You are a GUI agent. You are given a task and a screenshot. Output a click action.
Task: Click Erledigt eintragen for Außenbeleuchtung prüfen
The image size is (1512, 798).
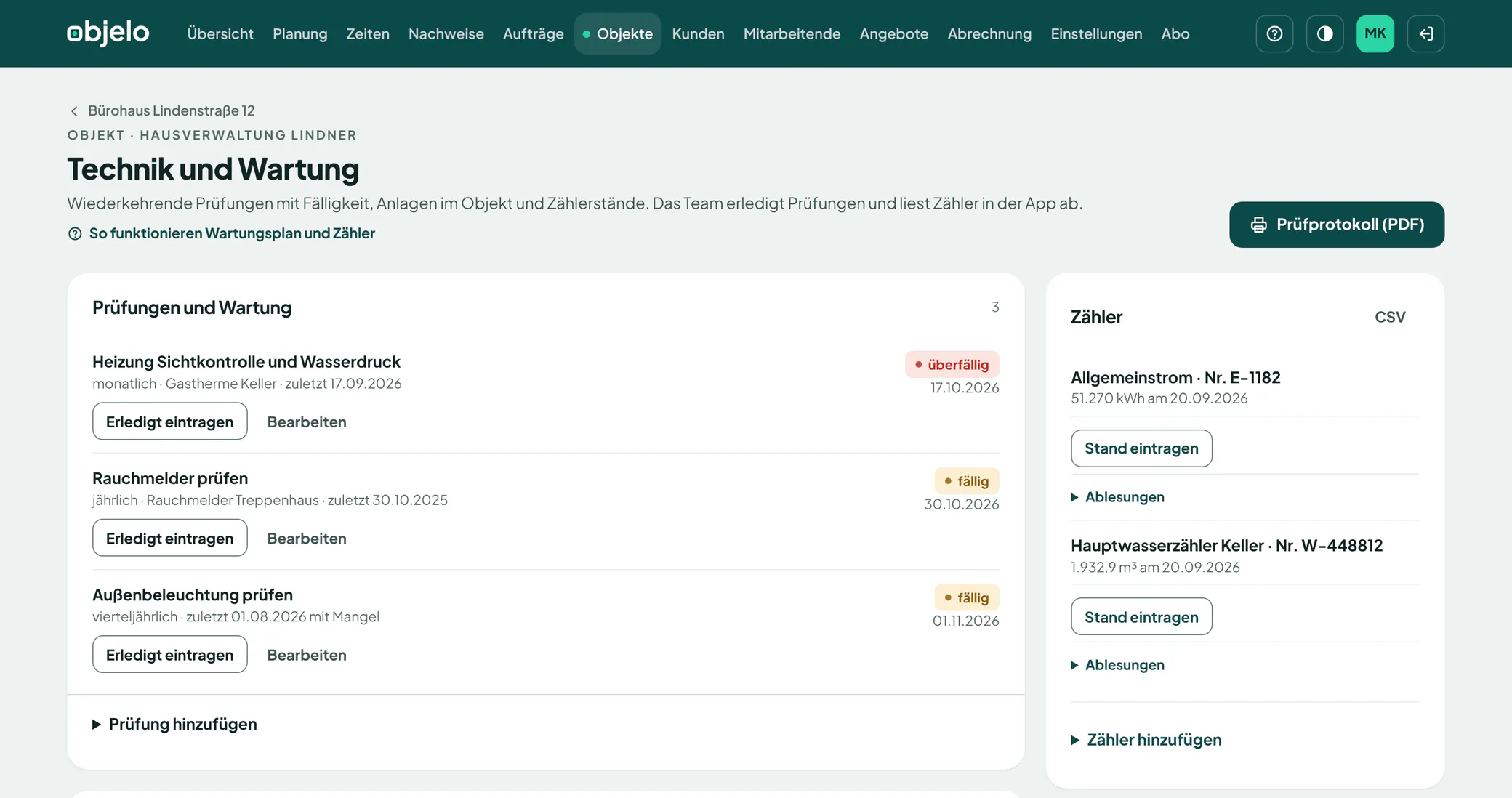pyautogui.click(x=170, y=655)
